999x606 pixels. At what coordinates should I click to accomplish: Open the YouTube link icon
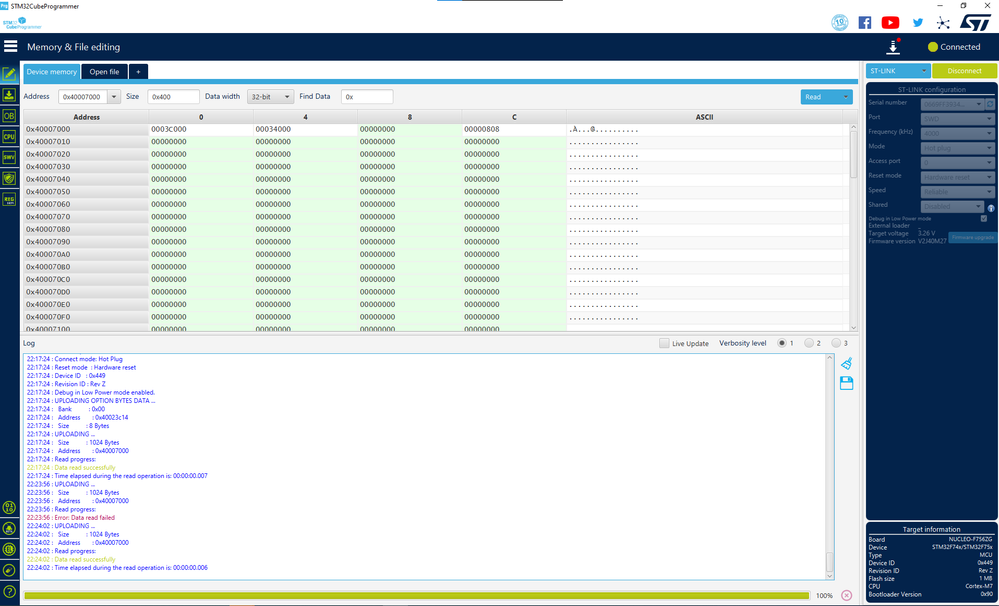(x=890, y=22)
